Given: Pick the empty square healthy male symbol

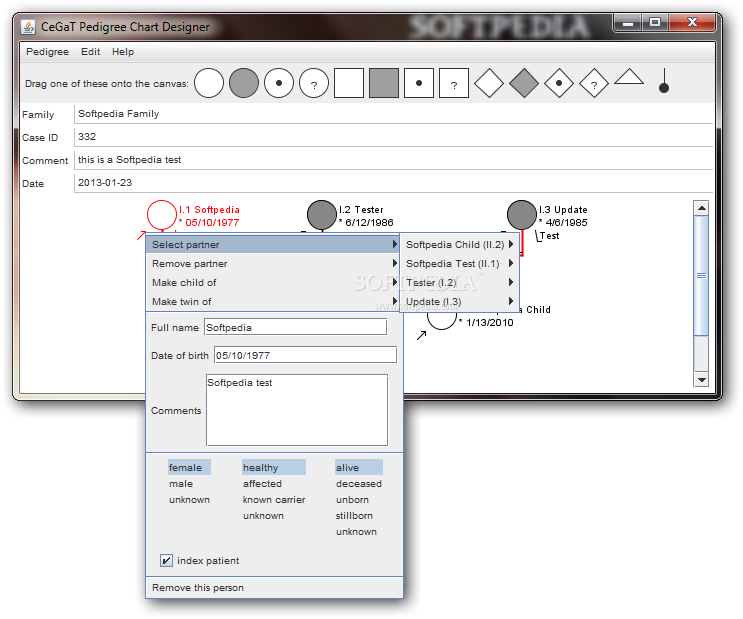Looking at the screenshot, I should 349,83.
